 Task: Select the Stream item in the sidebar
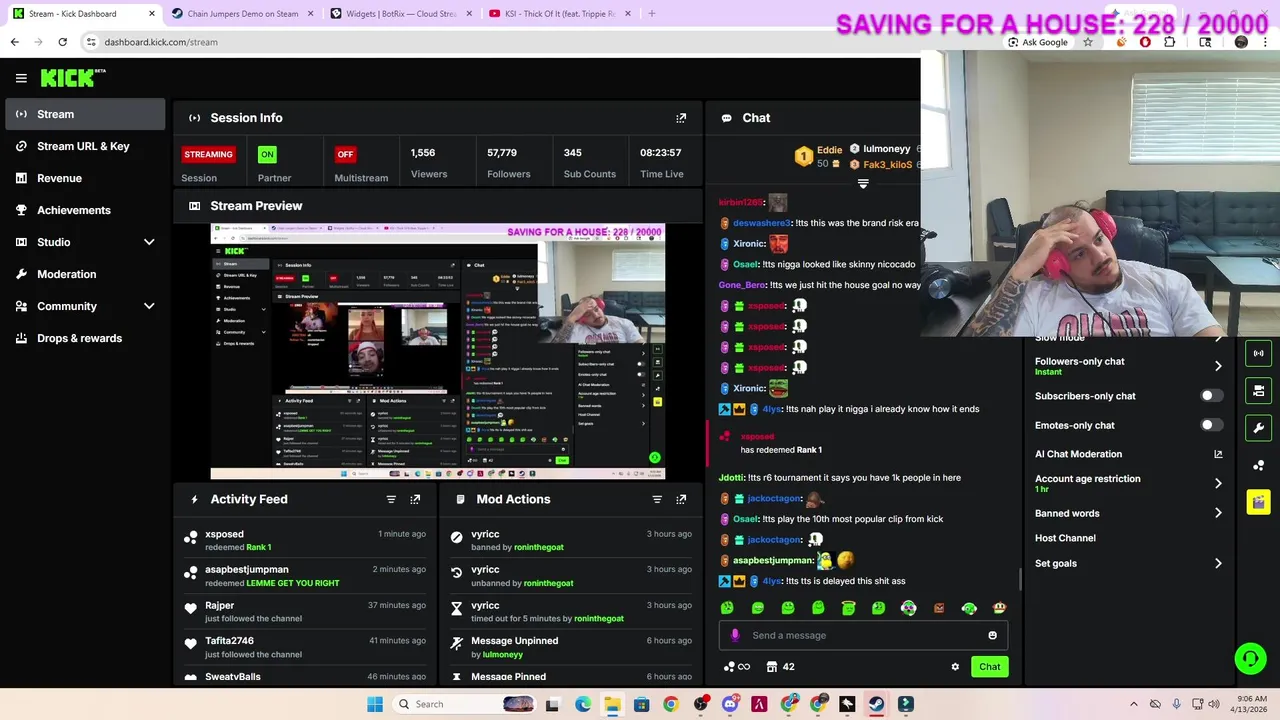coord(85,114)
